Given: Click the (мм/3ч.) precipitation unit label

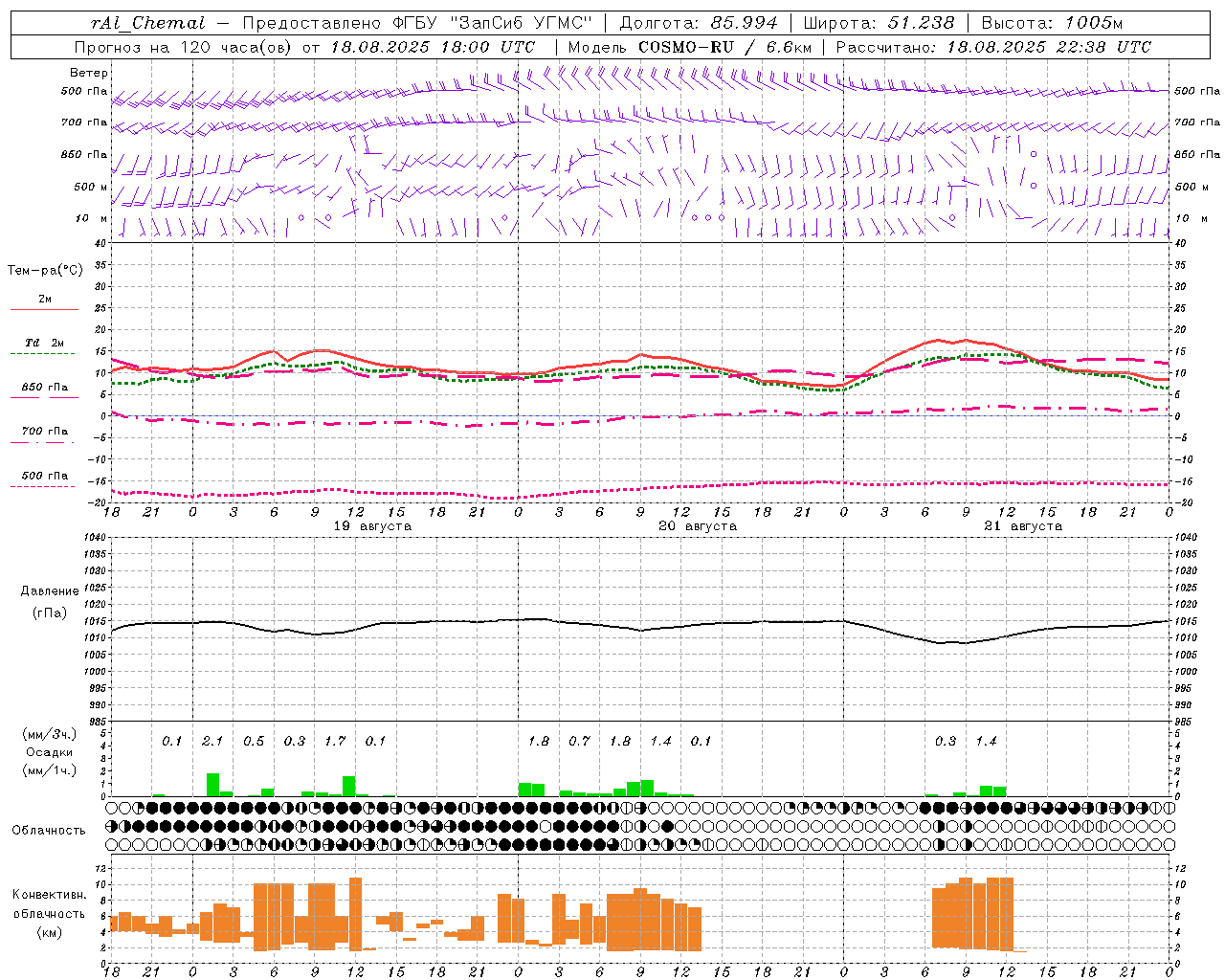Looking at the screenshot, I should click(50, 735).
